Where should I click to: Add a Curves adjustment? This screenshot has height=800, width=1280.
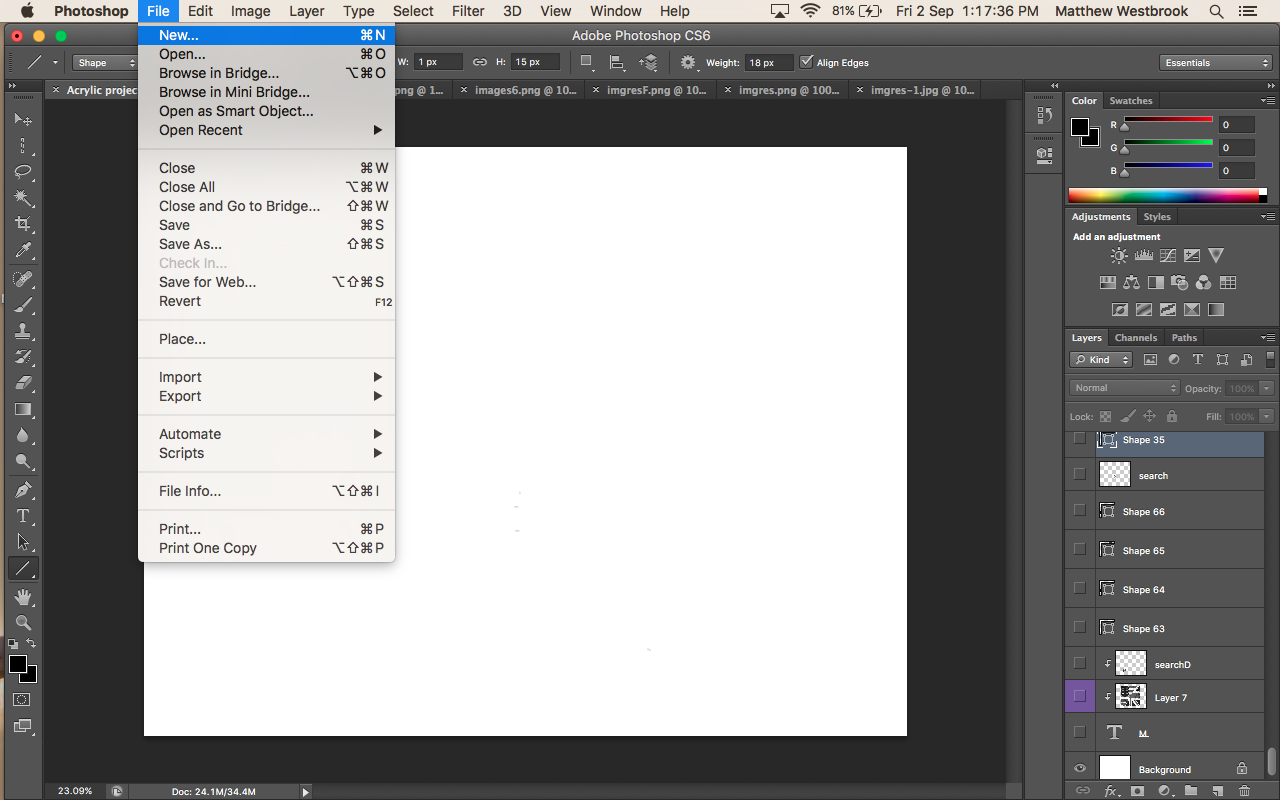(1167, 256)
